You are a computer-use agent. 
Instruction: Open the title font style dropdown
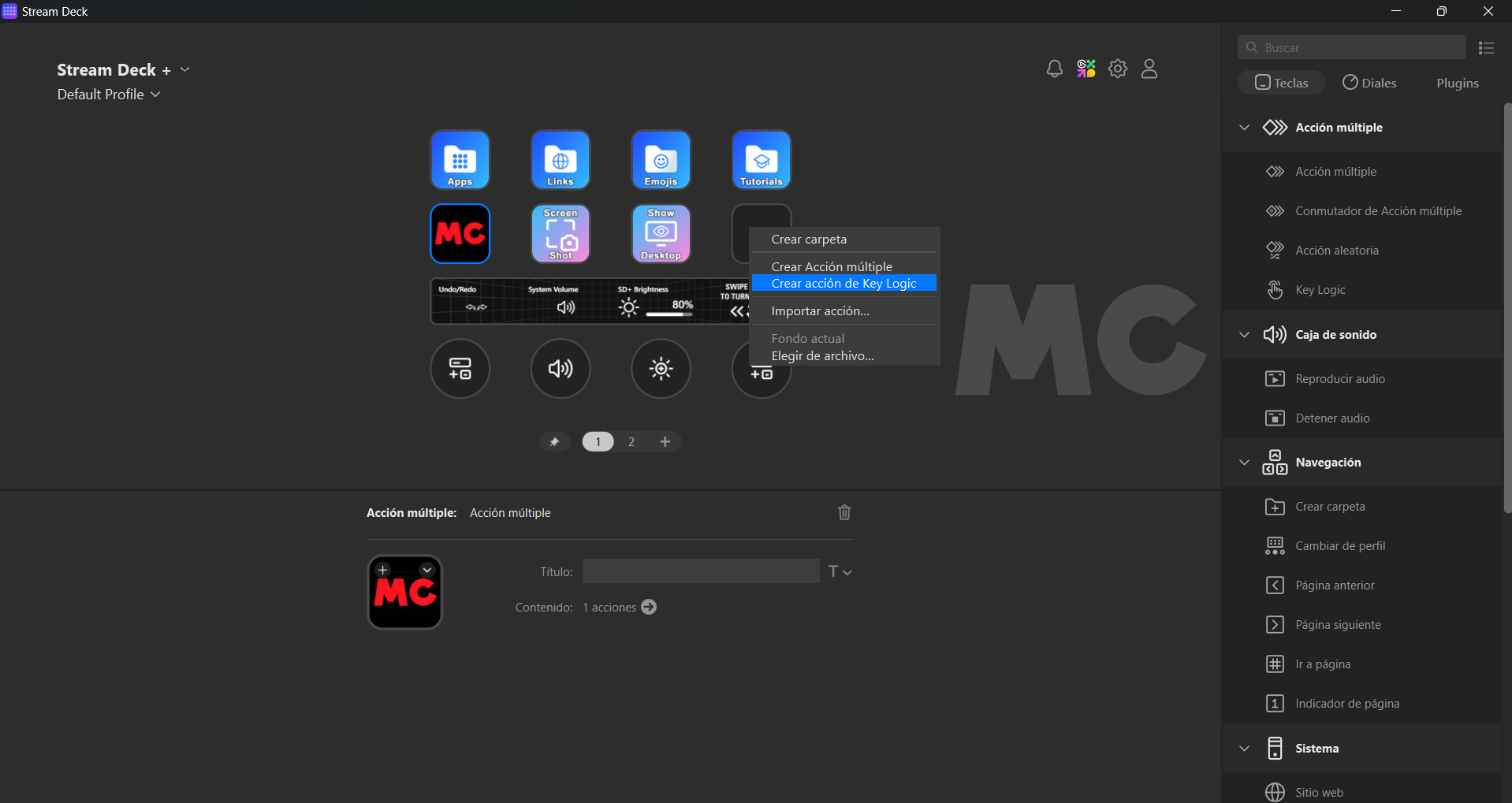pyautogui.click(x=840, y=572)
